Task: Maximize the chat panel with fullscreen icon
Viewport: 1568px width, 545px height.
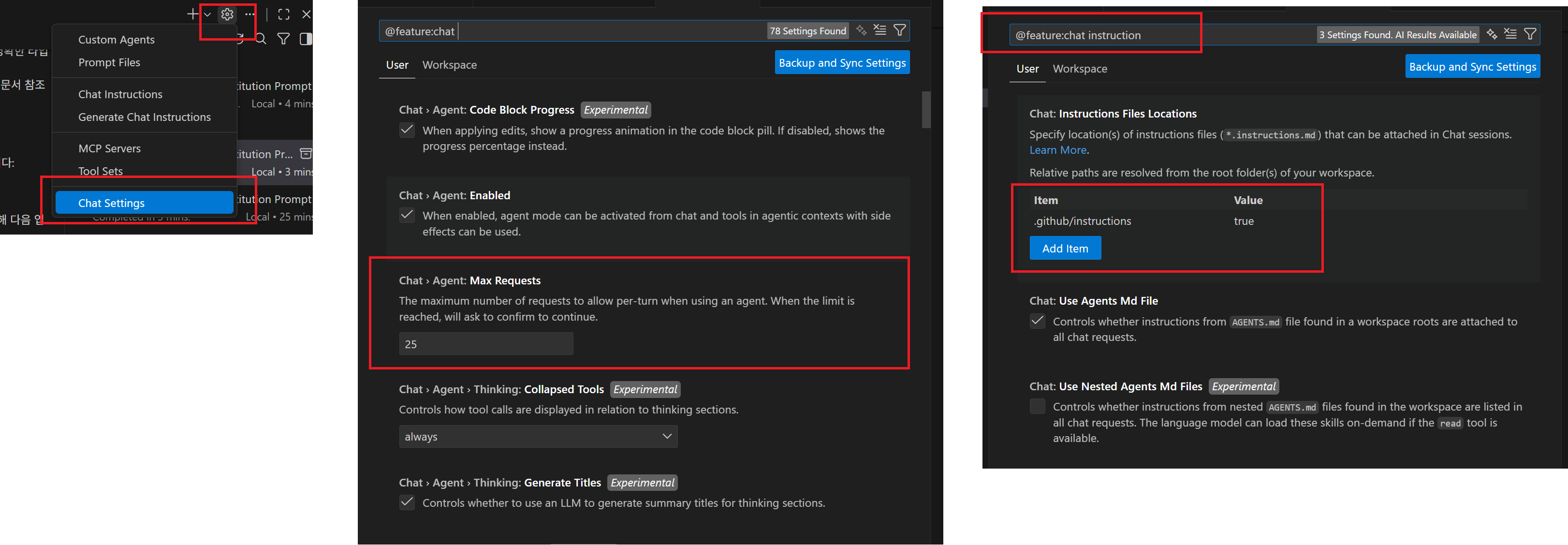Action: (x=284, y=14)
